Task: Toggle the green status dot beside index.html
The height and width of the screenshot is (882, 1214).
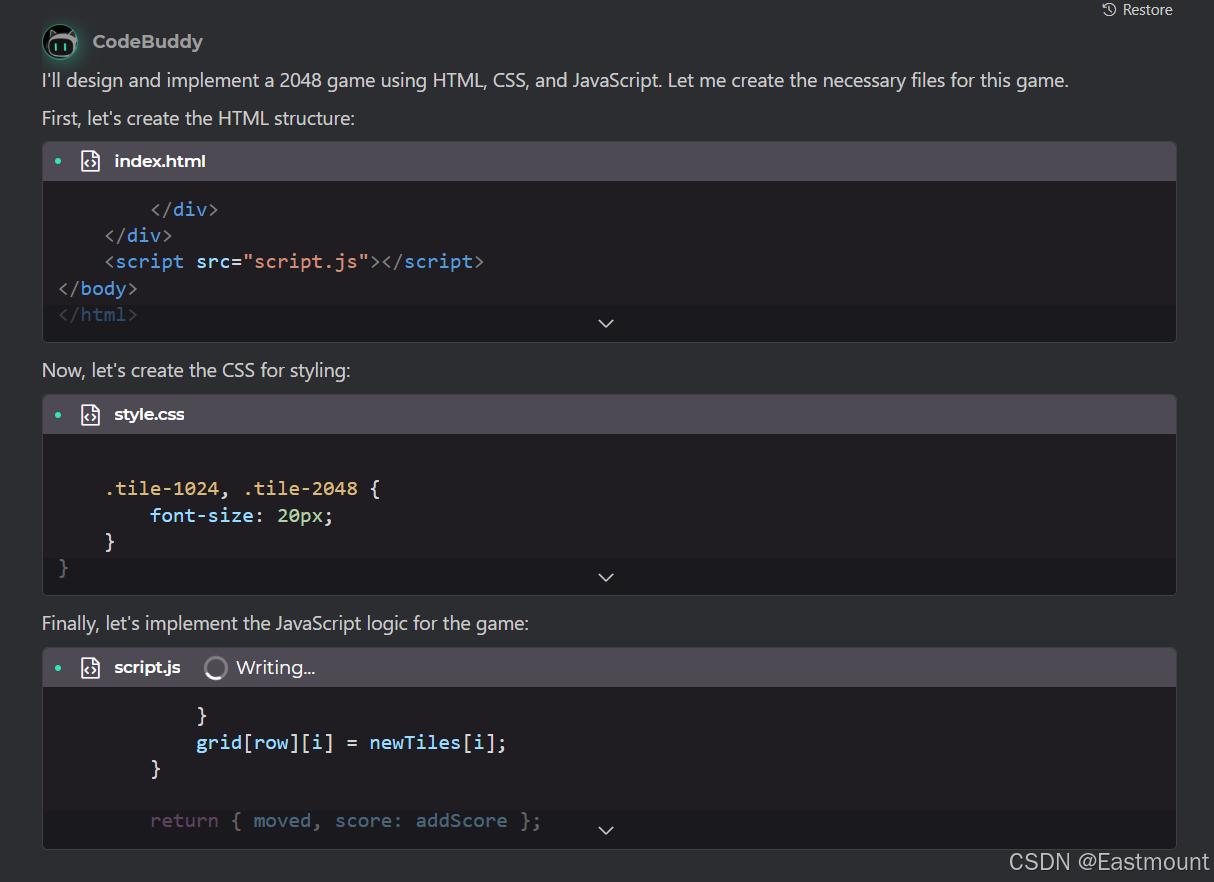Action: tap(58, 160)
